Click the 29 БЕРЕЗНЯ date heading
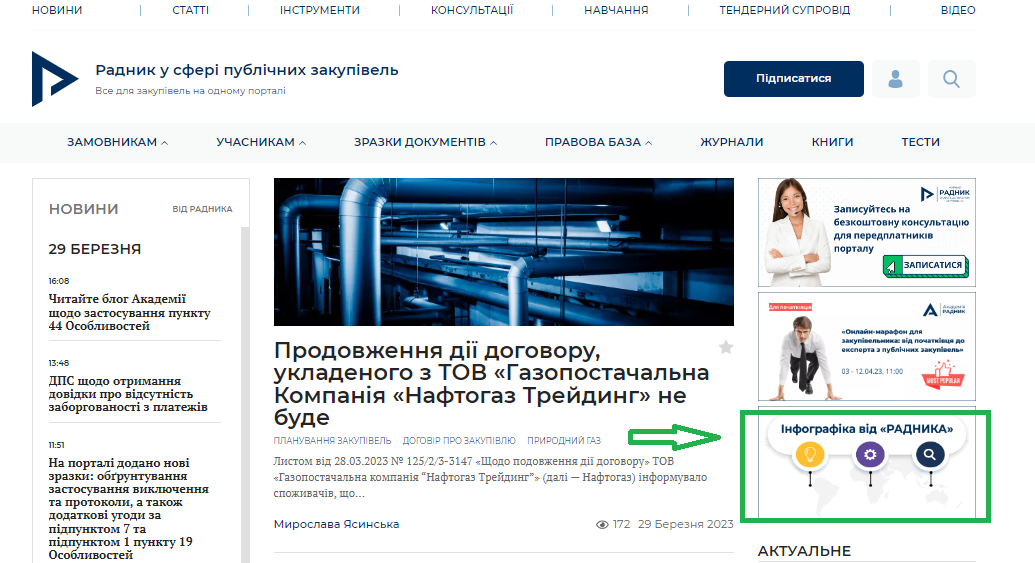Image resolution: width=1035 pixels, height=563 pixels. point(94,249)
